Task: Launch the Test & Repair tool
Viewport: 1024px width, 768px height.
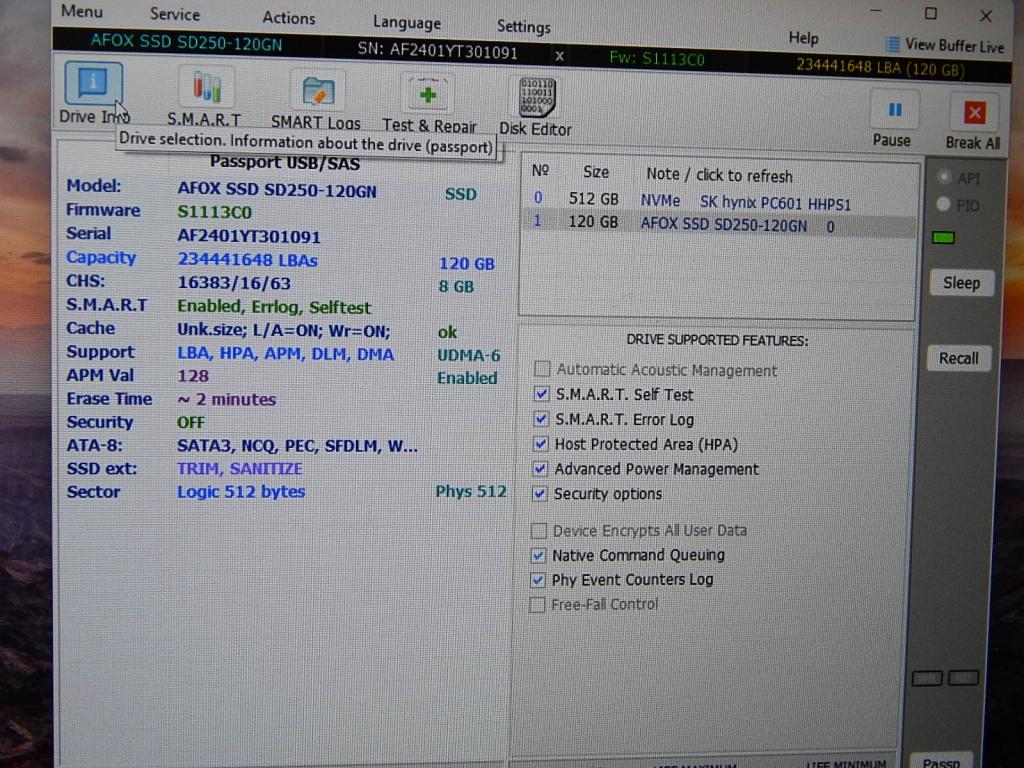Action: (428, 96)
